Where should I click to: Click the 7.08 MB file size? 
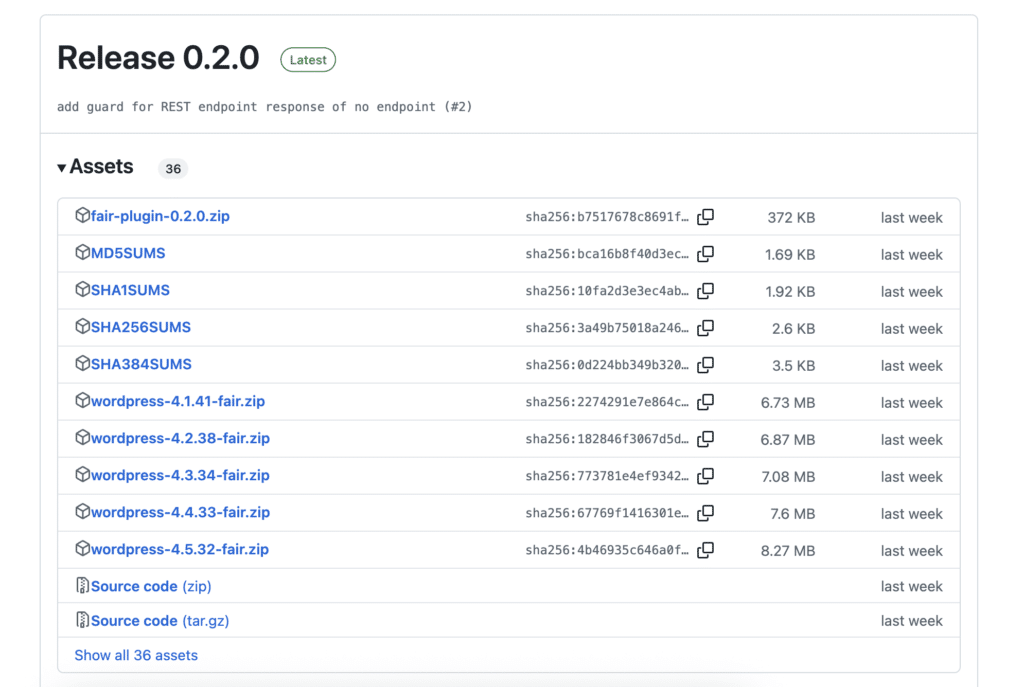point(788,477)
